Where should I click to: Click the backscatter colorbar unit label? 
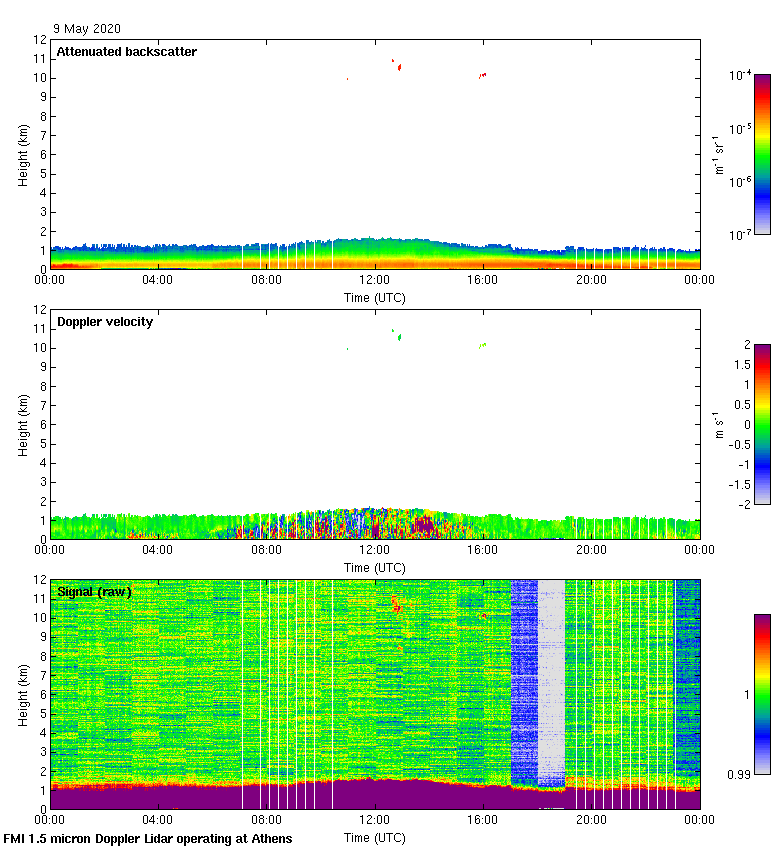(x=718, y=154)
